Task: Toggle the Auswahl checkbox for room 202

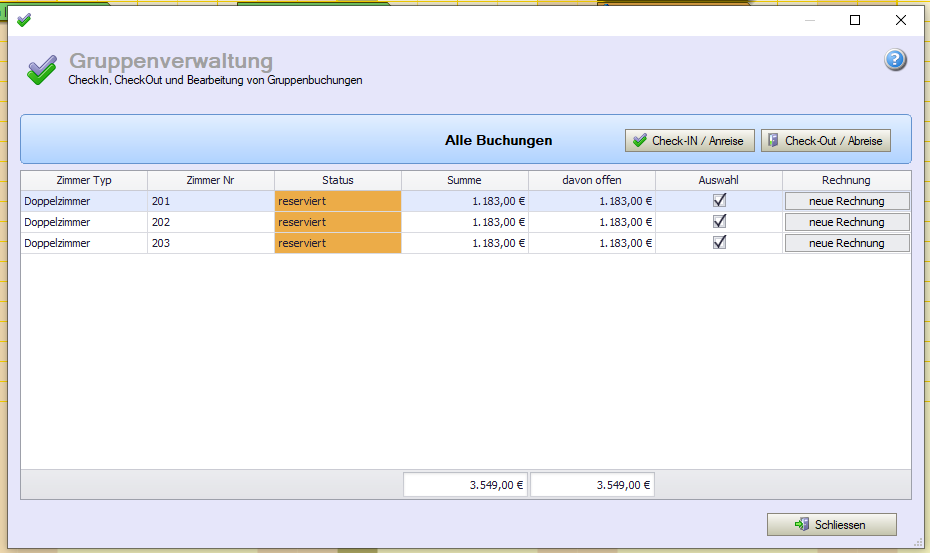Action: pos(719,222)
